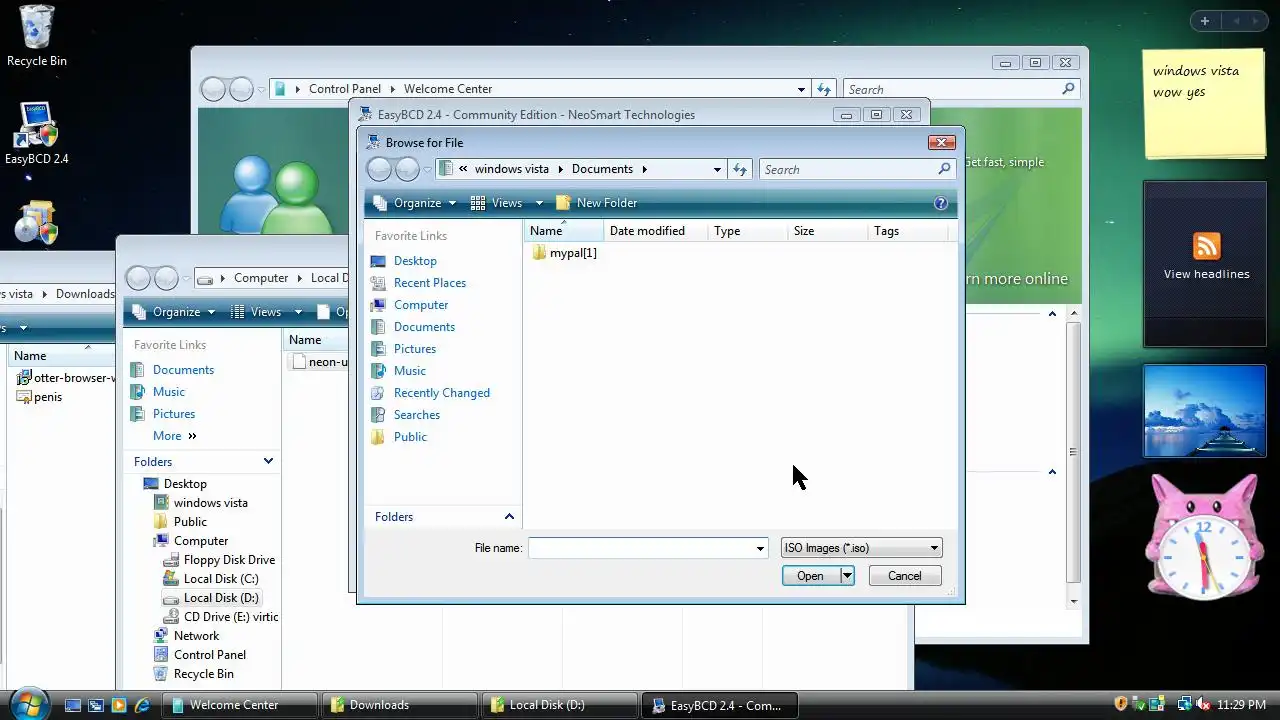Select Local Disk (C:) in folder tree
Screen dimensions: 1280x720
click(x=221, y=579)
